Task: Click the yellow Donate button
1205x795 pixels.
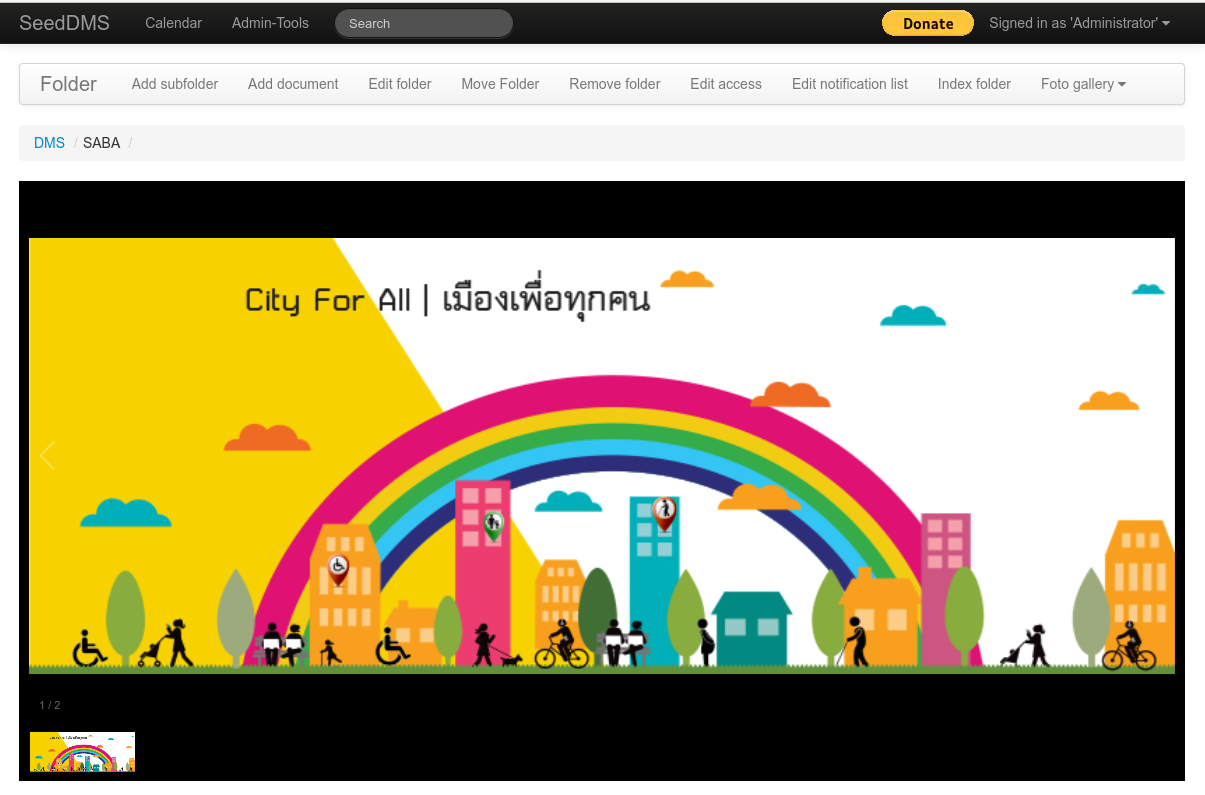Action: coord(927,23)
